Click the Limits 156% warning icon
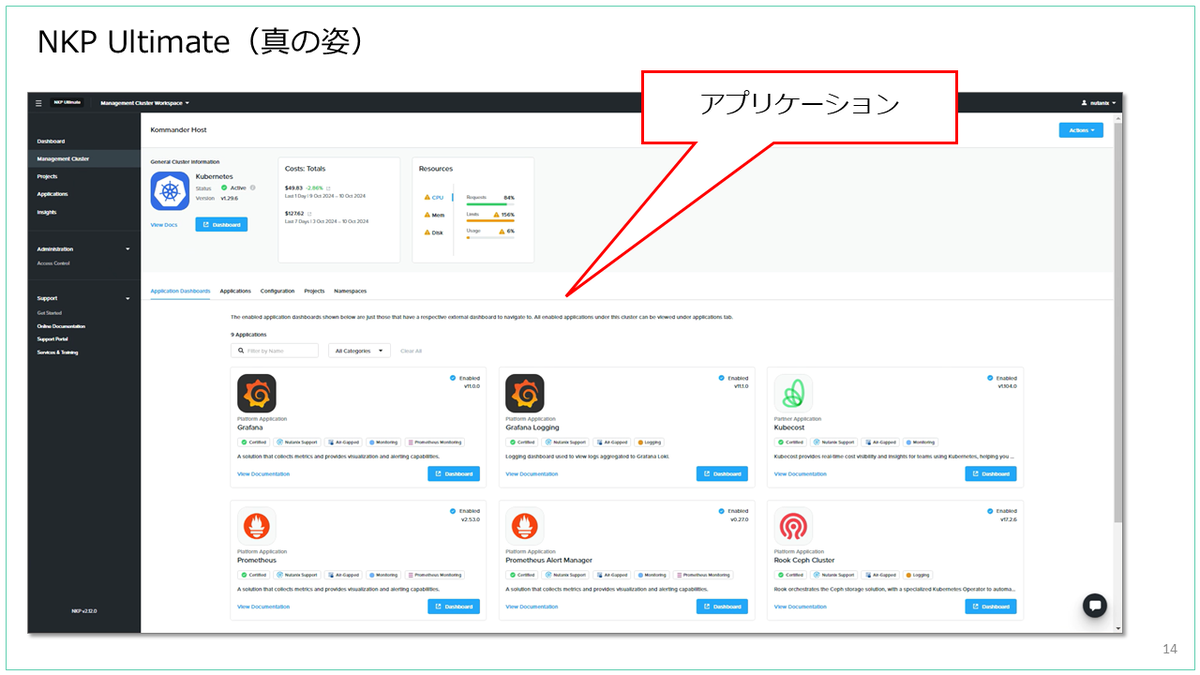This screenshot has height=675, width=1200. [x=496, y=214]
